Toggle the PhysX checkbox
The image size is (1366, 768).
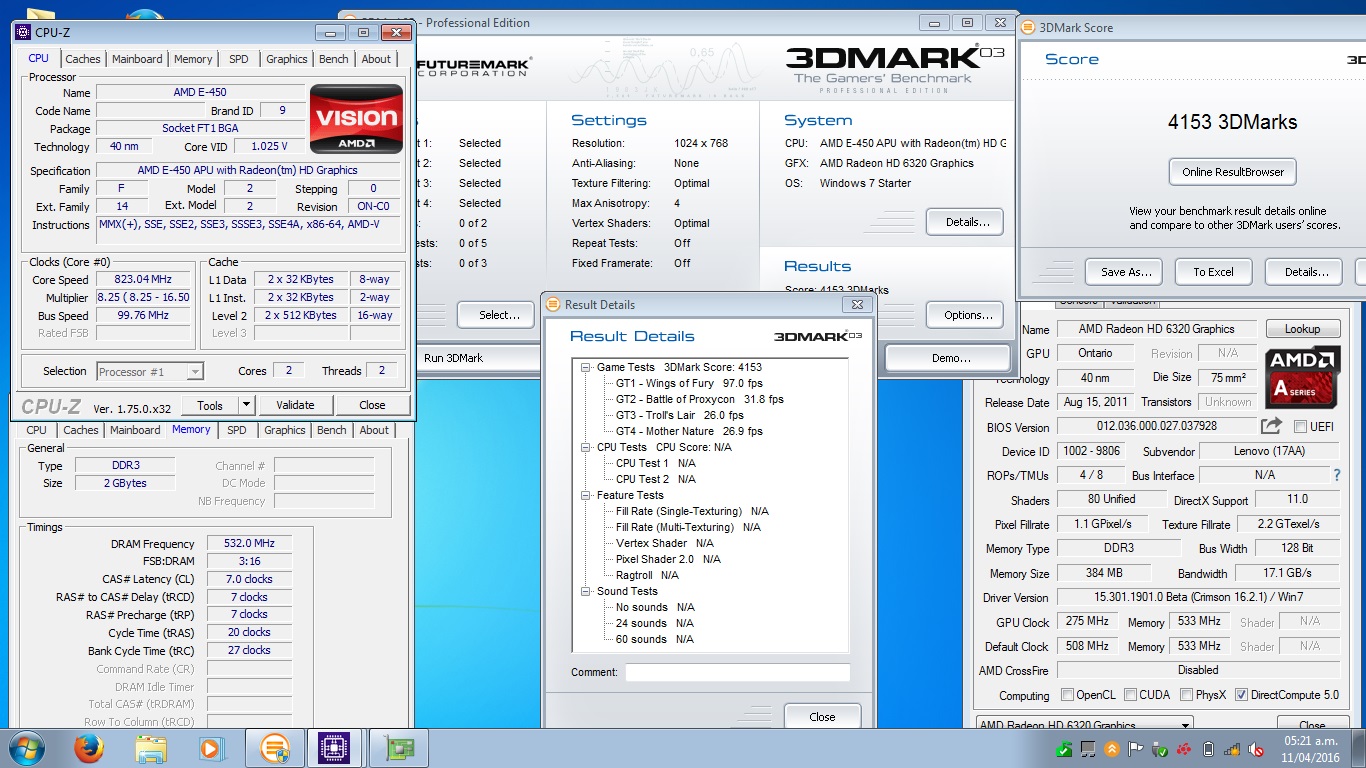point(1186,695)
